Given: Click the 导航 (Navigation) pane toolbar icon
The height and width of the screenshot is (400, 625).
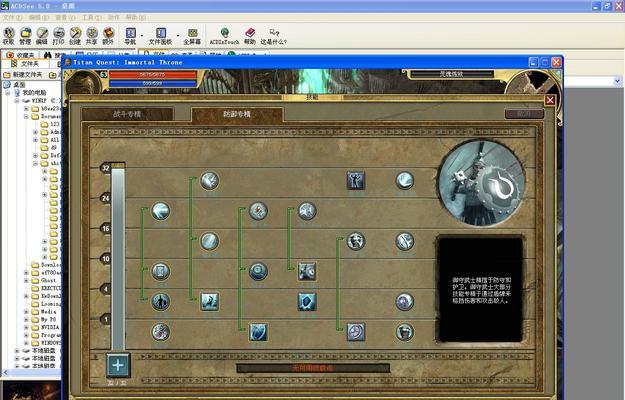Looking at the screenshot, I should (130, 35).
